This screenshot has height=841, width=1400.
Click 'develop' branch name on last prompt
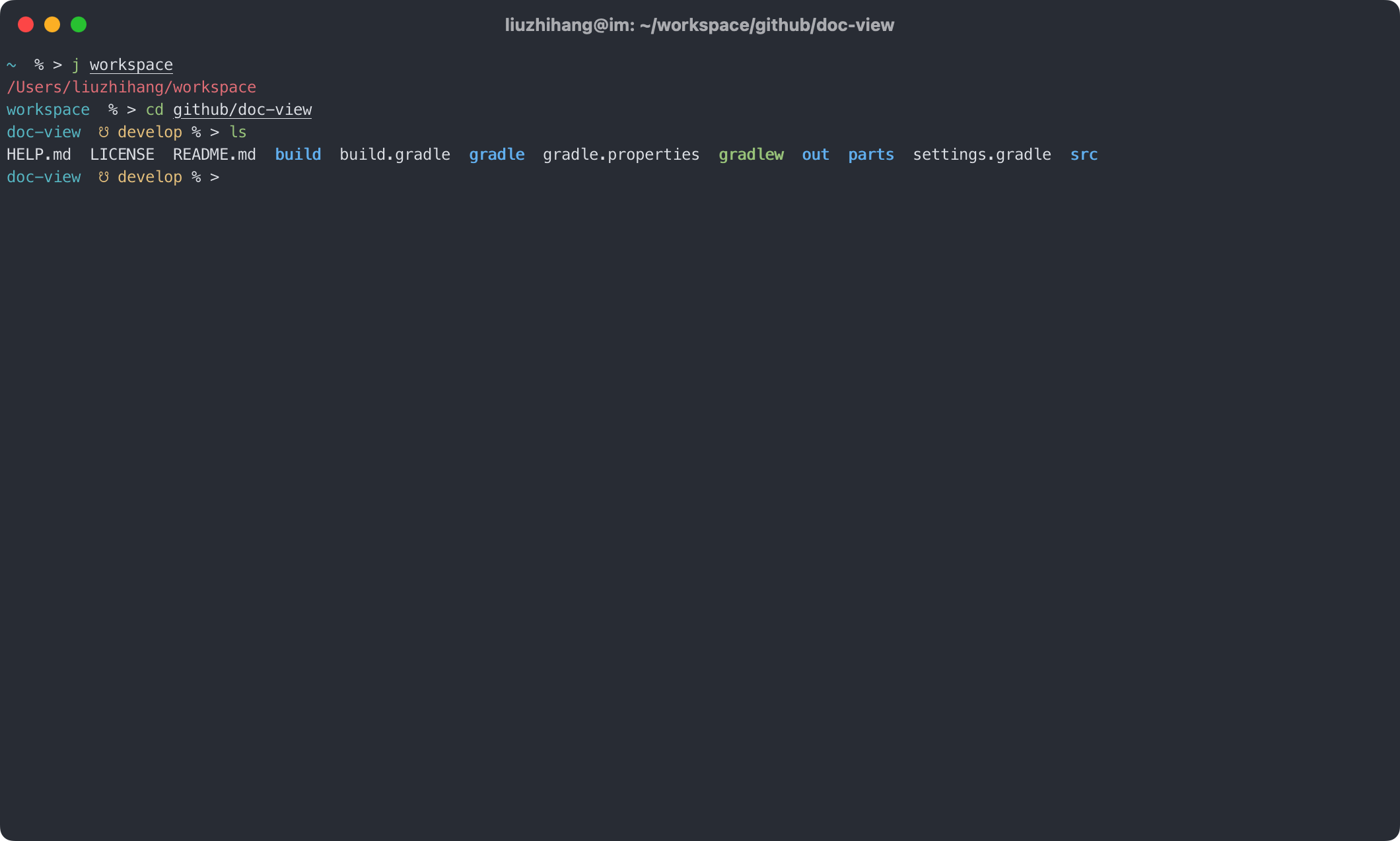[150, 177]
